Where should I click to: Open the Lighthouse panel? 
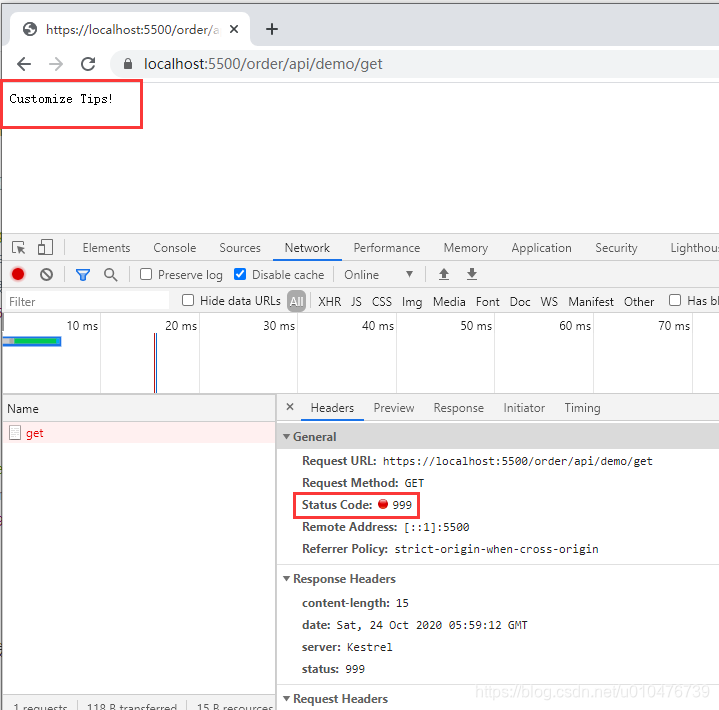click(x=694, y=248)
